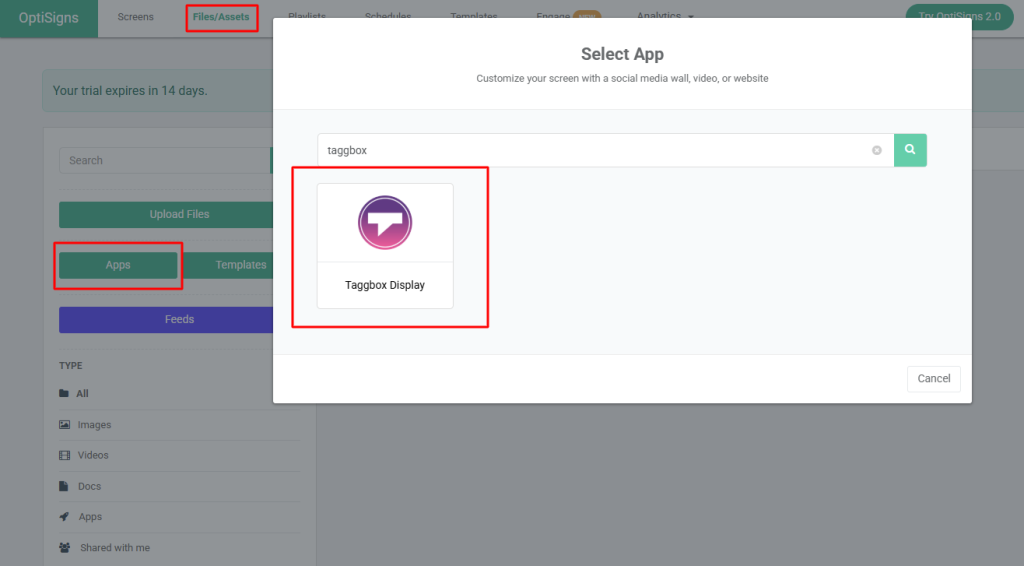Cancel the Select App dialog
Screen dimensions: 1024x566
point(933,379)
